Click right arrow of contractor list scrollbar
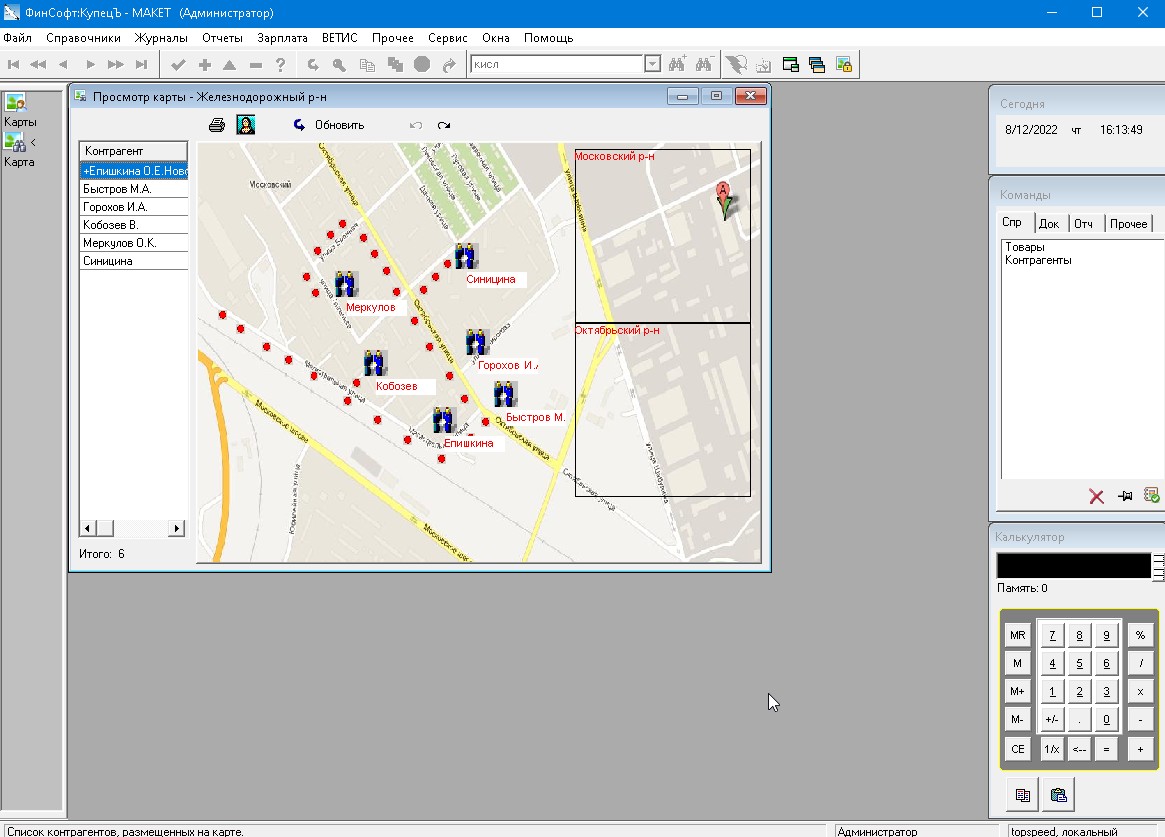The width and height of the screenshot is (1165, 837). pos(178,528)
